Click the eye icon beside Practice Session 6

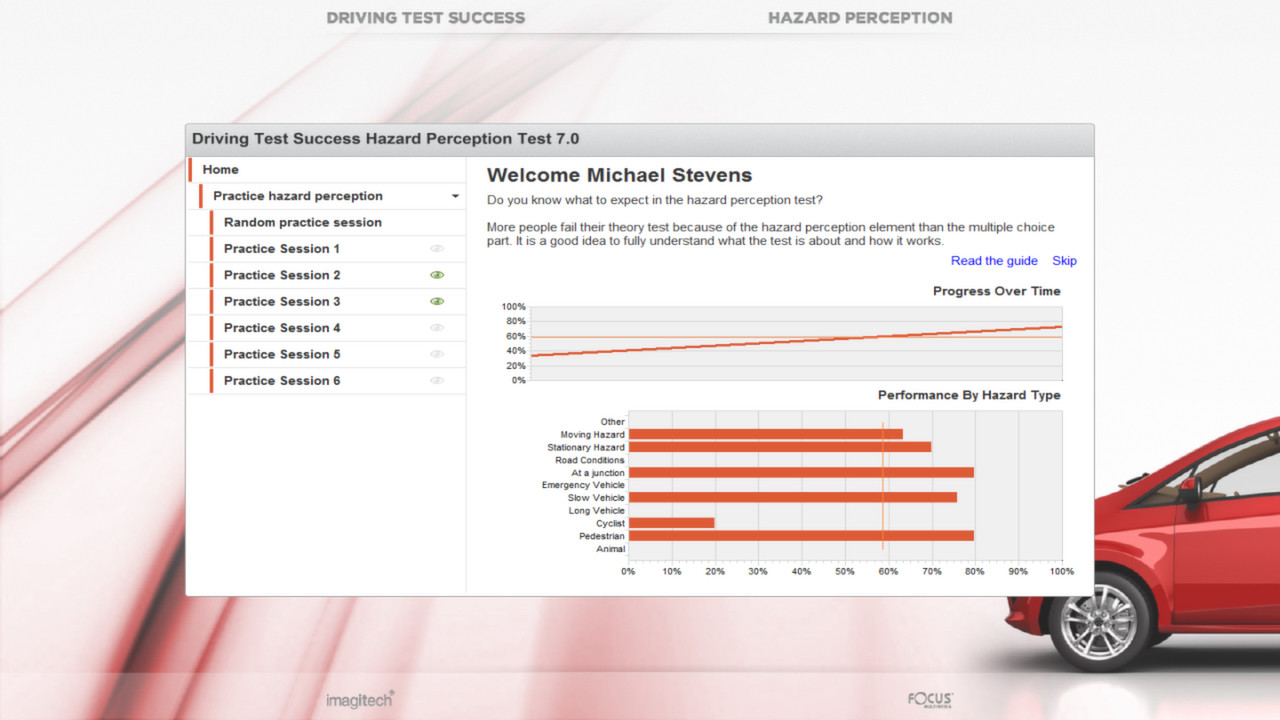436,380
